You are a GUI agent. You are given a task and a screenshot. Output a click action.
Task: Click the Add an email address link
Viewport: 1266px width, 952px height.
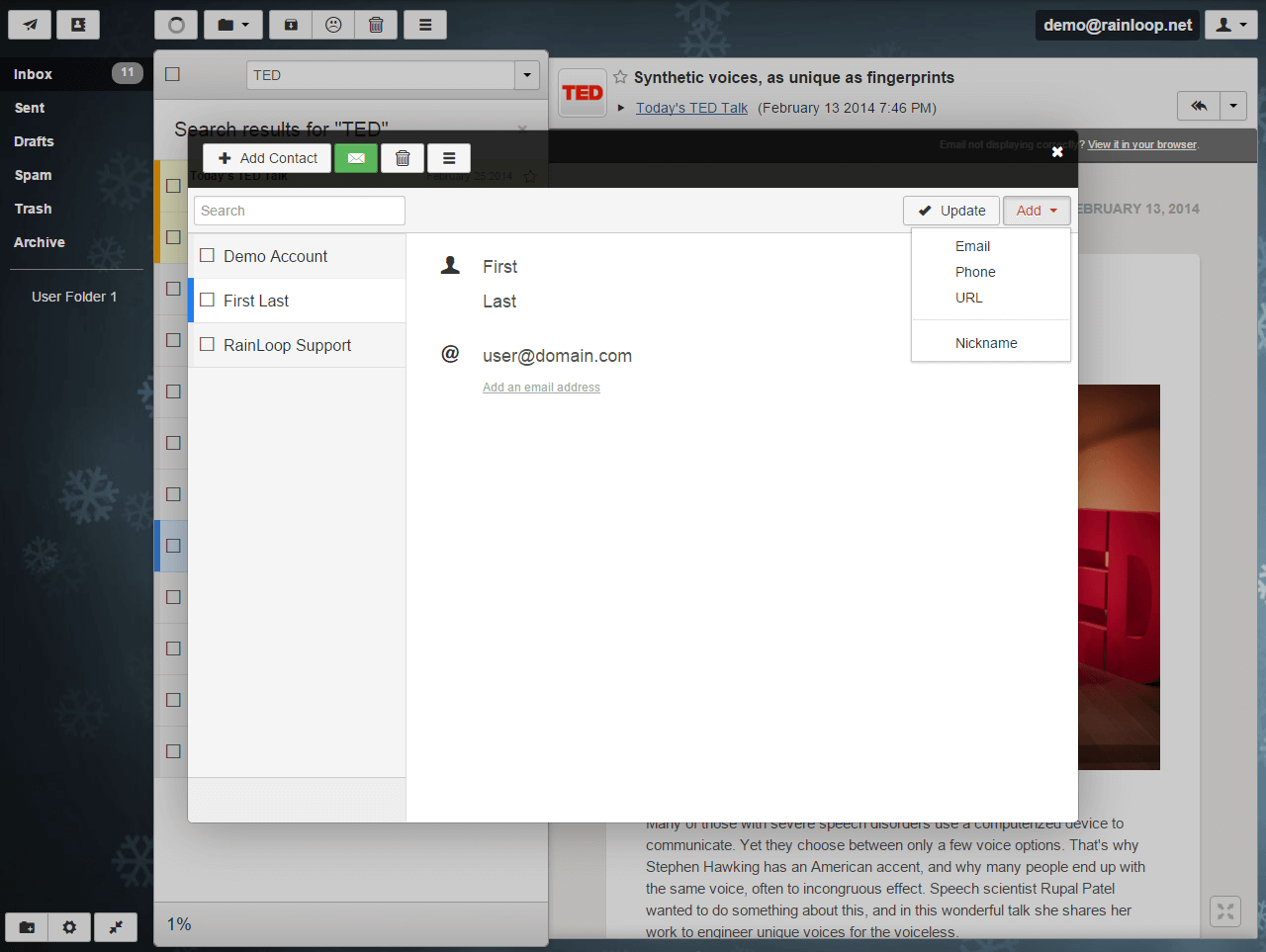541,388
